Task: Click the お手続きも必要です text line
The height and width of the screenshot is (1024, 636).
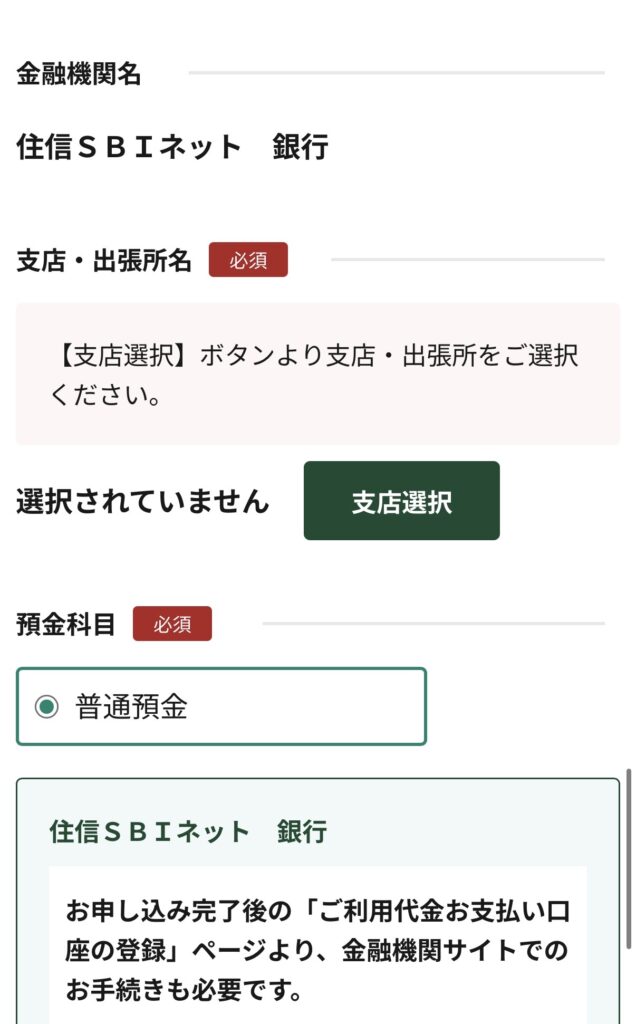Action: coord(185,990)
